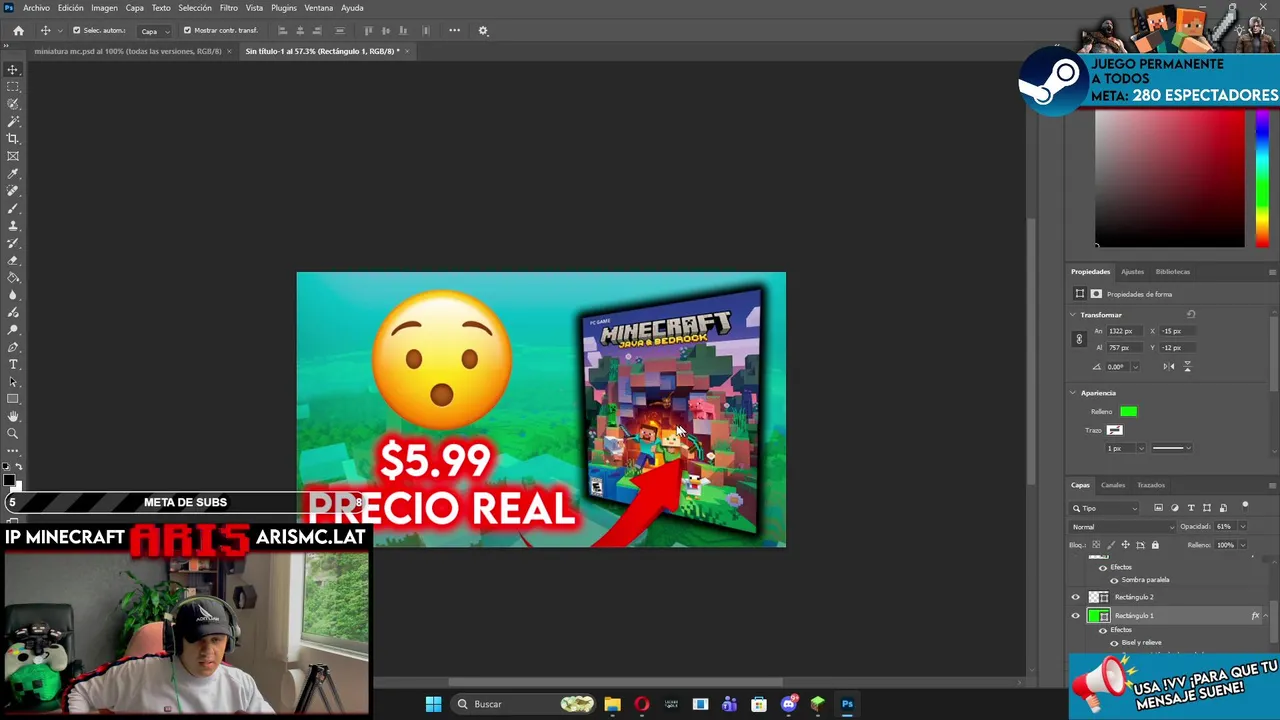Collapse the Apariencia section

(x=1073, y=393)
